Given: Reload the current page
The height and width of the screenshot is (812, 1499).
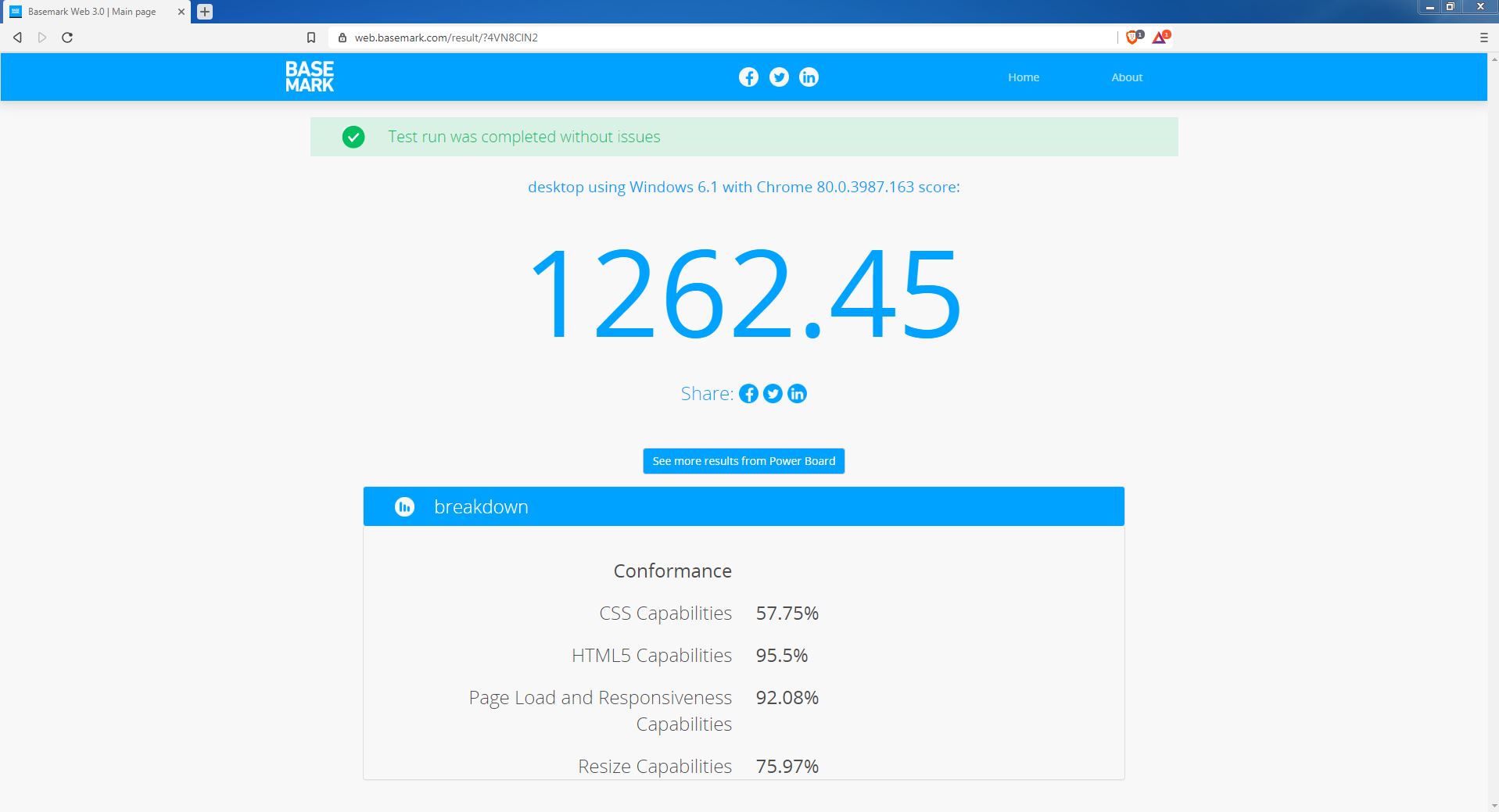Looking at the screenshot, I should (x=67, y=38).
